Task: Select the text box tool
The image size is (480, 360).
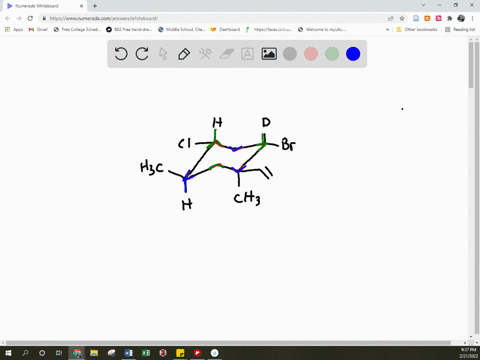Action: 247,54
